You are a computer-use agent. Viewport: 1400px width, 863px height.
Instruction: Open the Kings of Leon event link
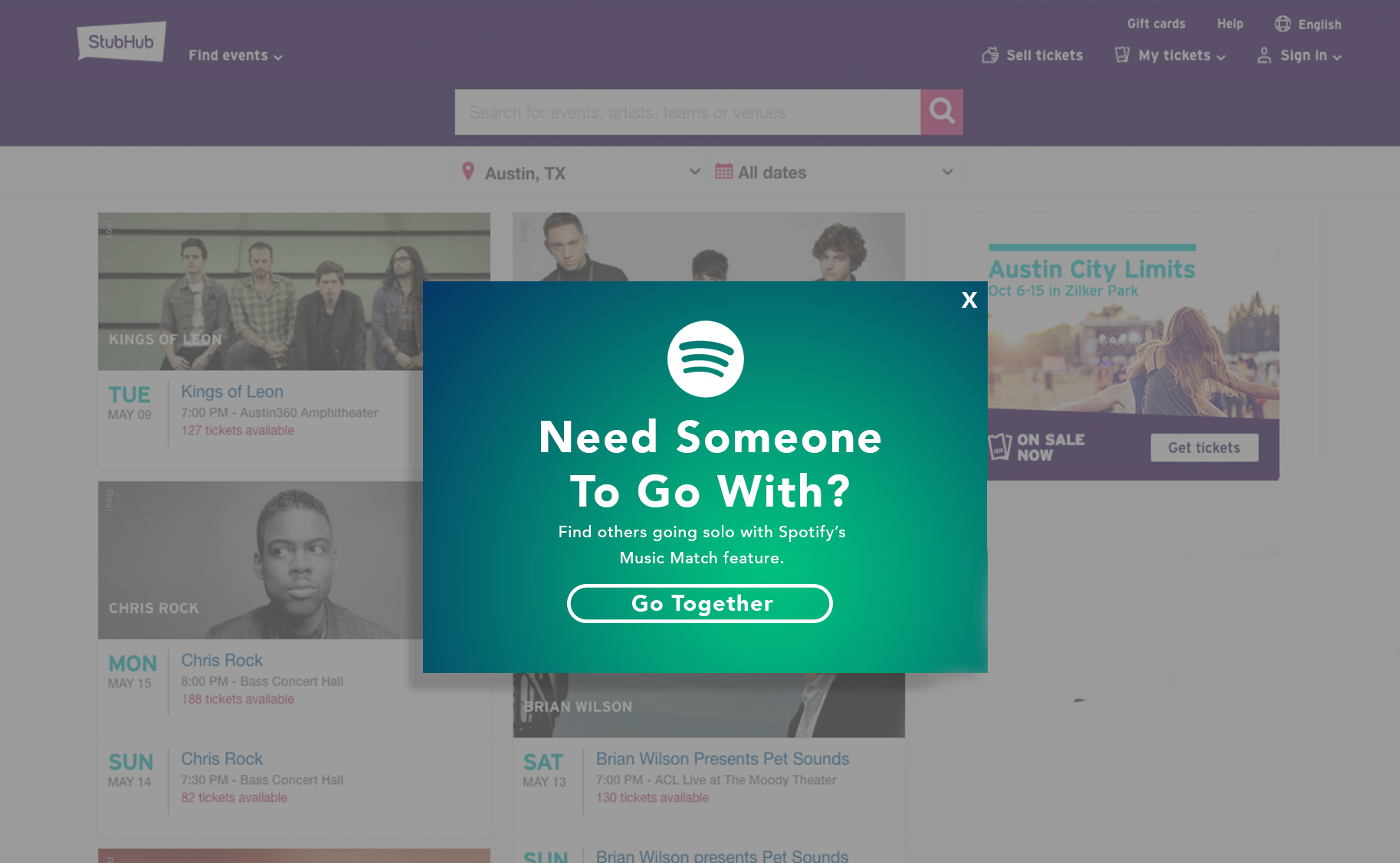232,392
